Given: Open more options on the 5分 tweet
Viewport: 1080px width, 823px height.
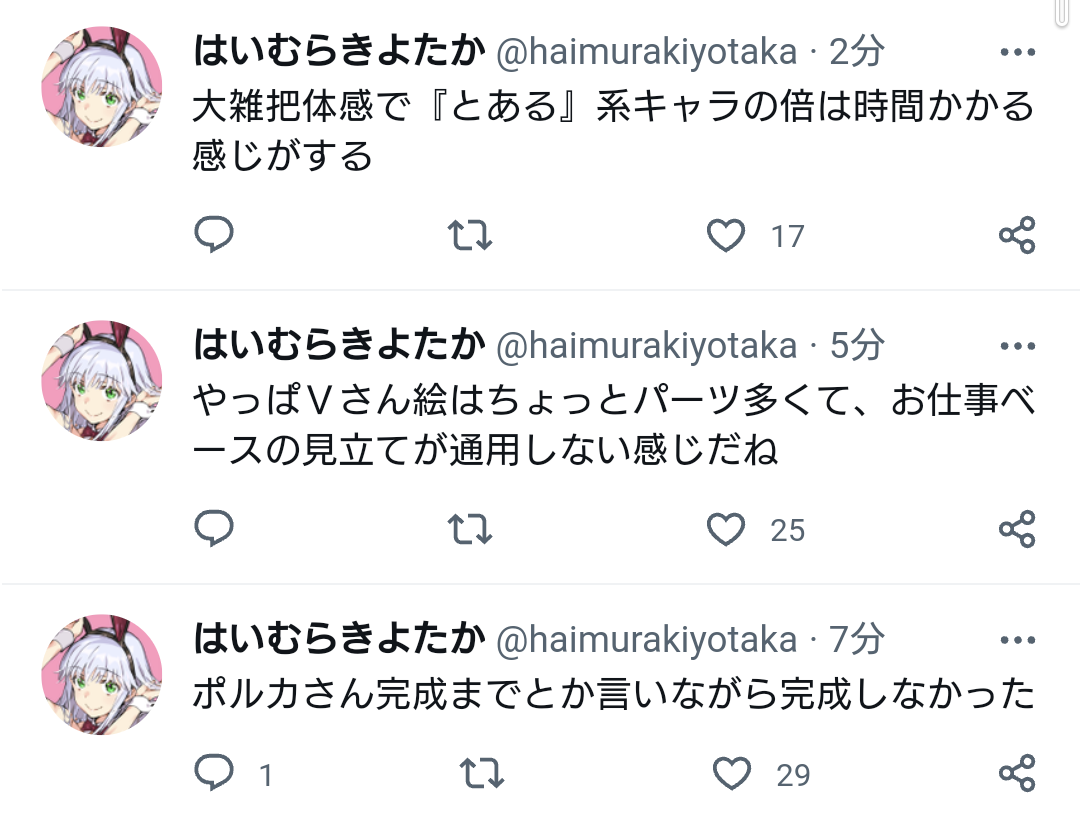Looking at the screenshot, I should [x=1017, y=347].
